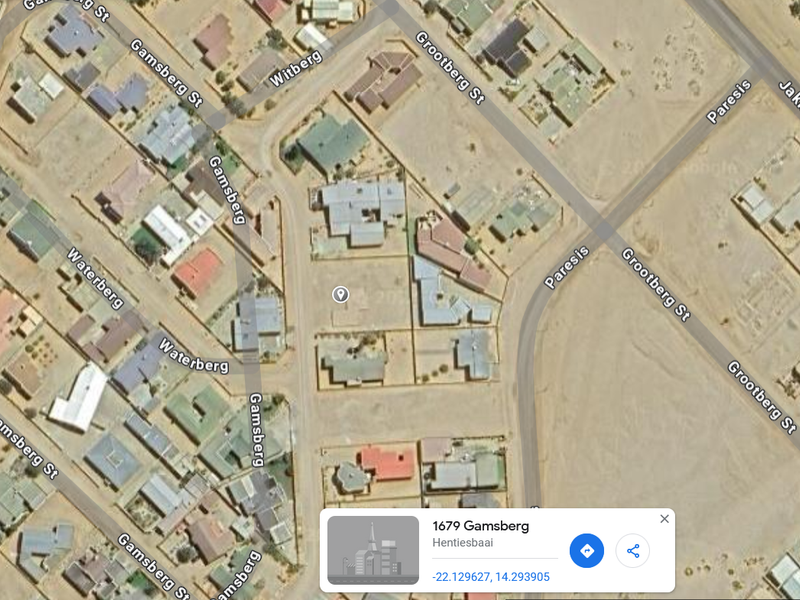Click the Grootberg St label nearest Witberg
This screenshot has height=600, width=800.
click(x=449, y=68)
